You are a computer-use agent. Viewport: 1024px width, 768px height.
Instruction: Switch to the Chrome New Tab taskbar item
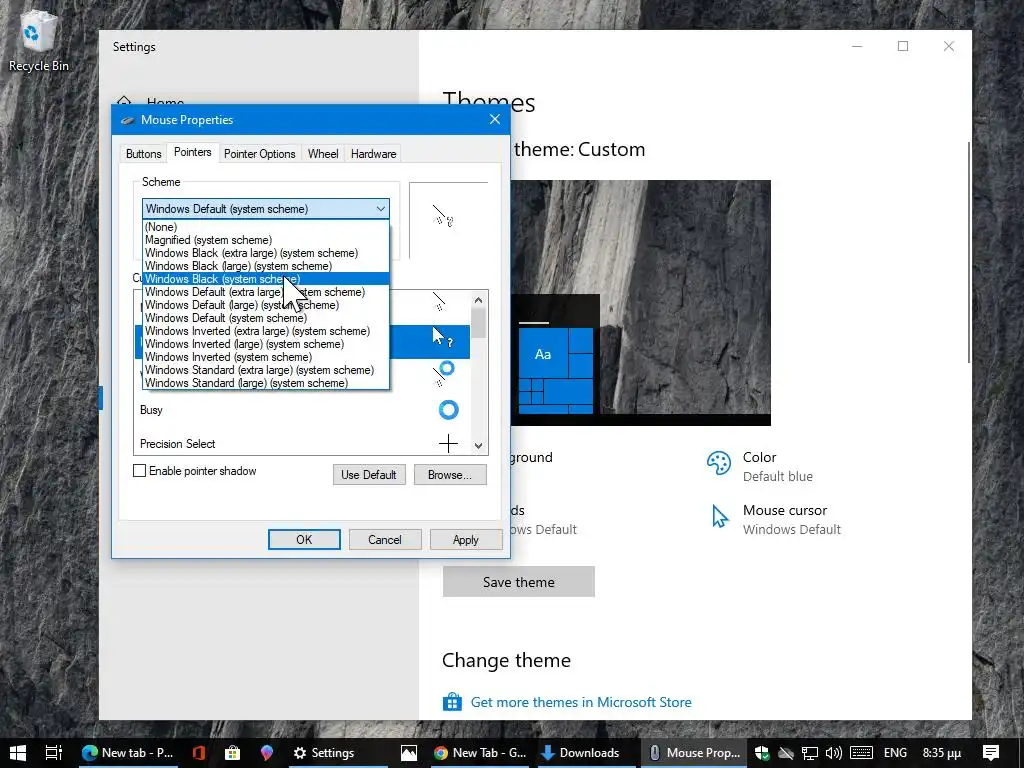coord(481,752)
